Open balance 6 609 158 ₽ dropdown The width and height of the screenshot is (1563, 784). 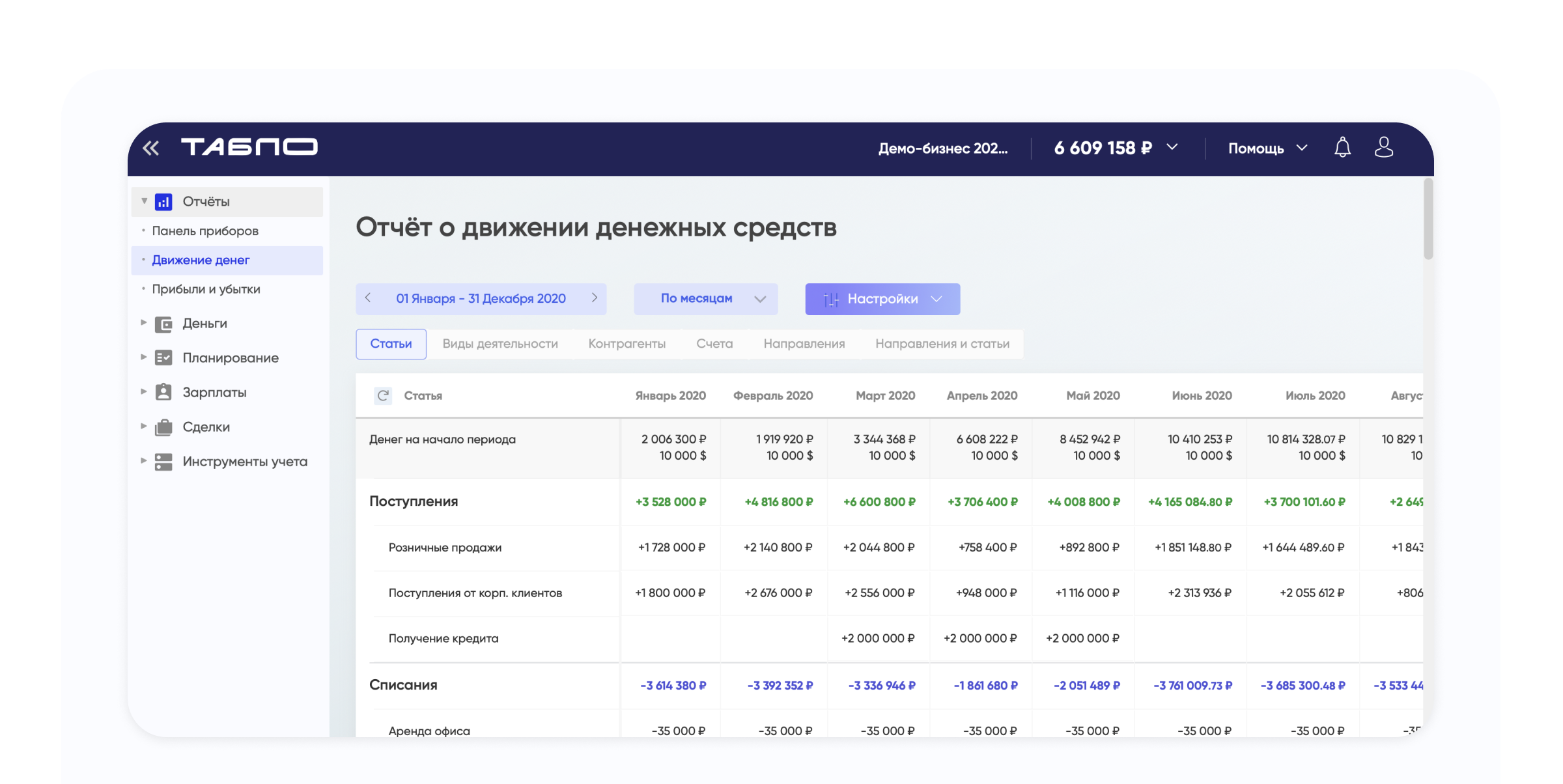click(1116, 148)
